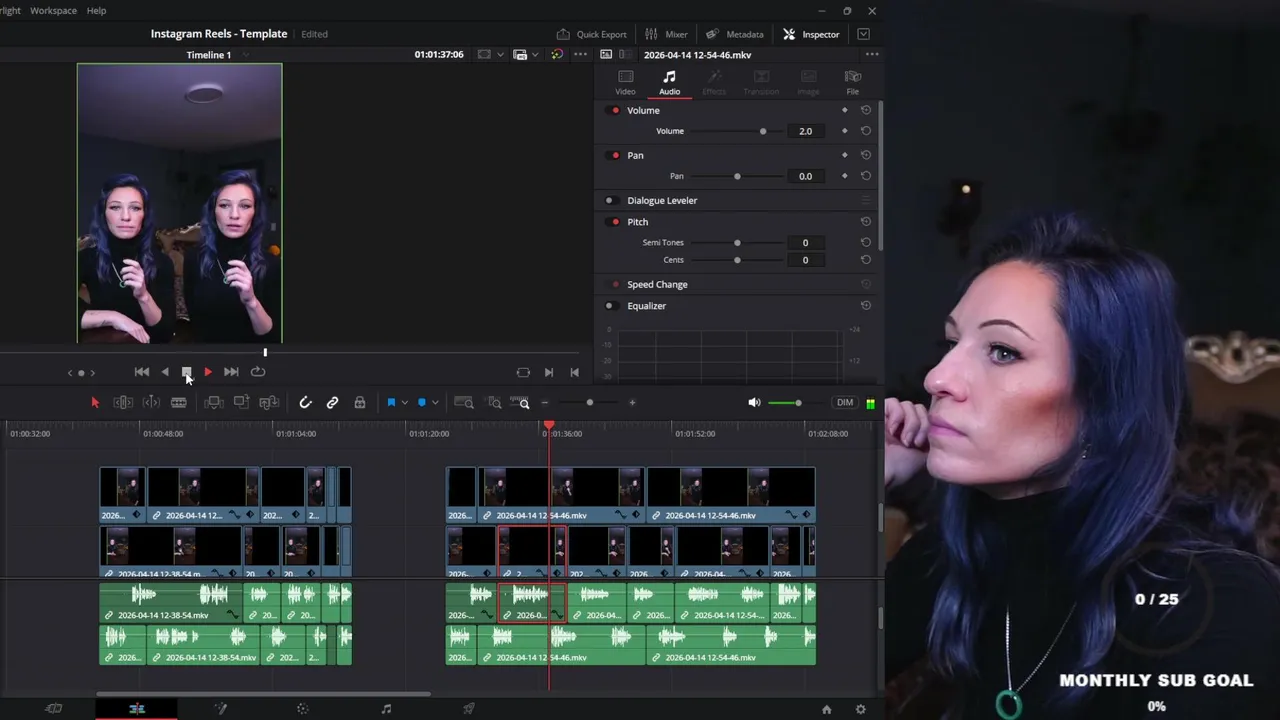Activate the Trim Edit Mode tool
The image size is (1280, 720).
pyautogui.click(x=123, y=402)
